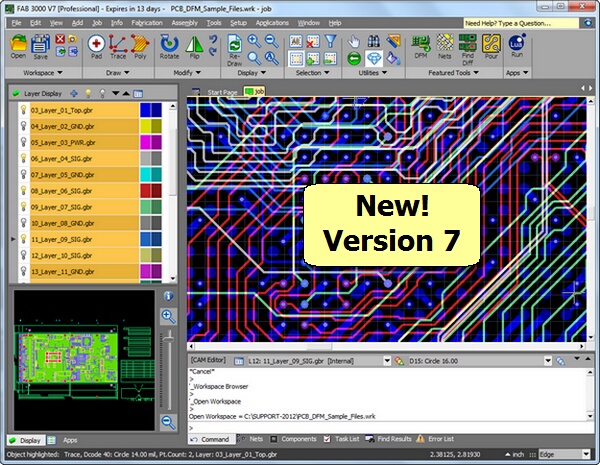Toggle visibility bulb for 03_Layer_01_Top.gbr
Image resolution: width=600 pixels, height=465 pixels.
[x=23, y=110]
